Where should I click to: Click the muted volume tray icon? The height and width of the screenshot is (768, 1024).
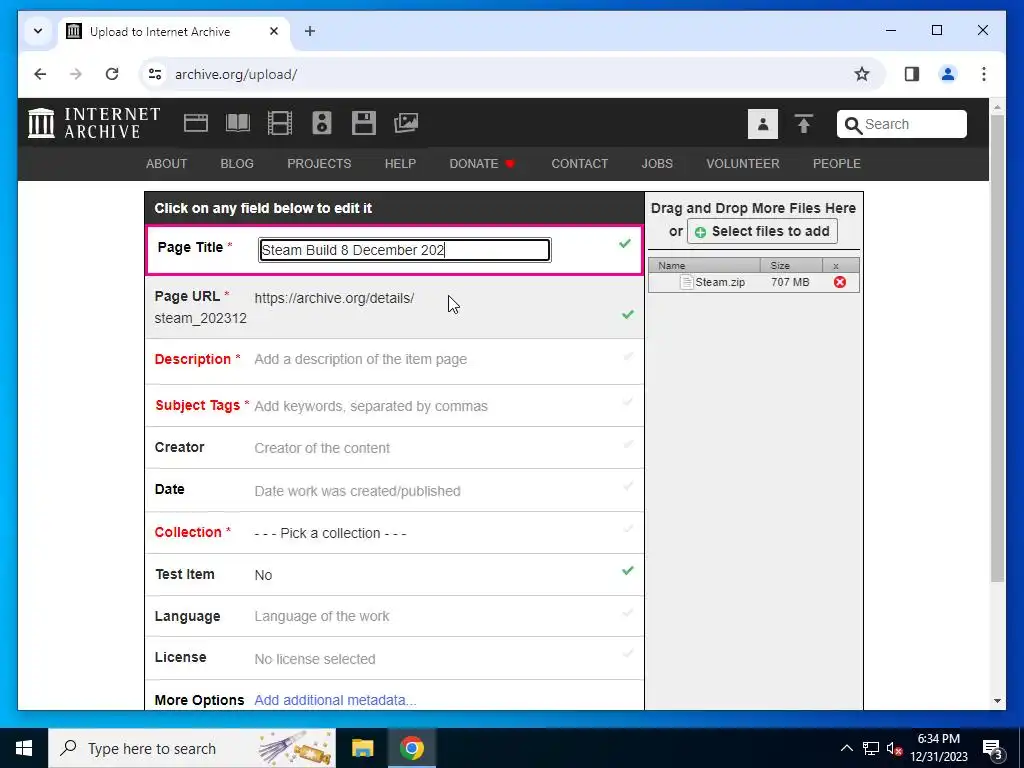pos(893,748)
